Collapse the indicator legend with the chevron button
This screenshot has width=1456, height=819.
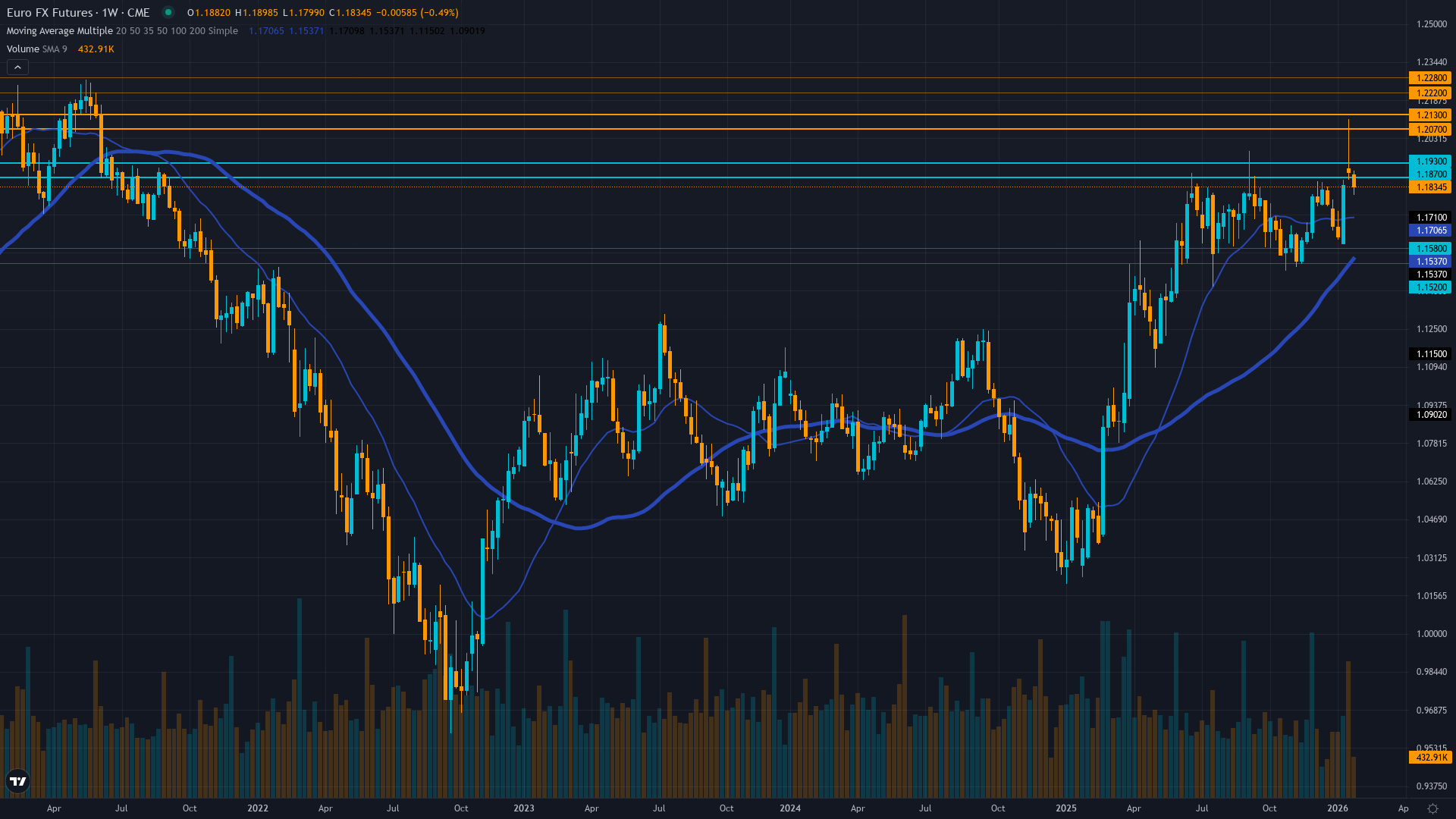[17, 67]
